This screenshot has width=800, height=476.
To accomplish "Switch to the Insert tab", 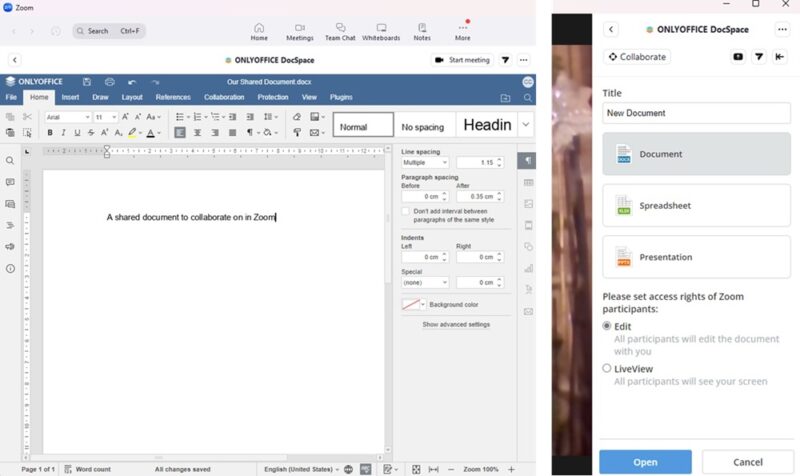I will pyautogui.click(x=70, y=97).
